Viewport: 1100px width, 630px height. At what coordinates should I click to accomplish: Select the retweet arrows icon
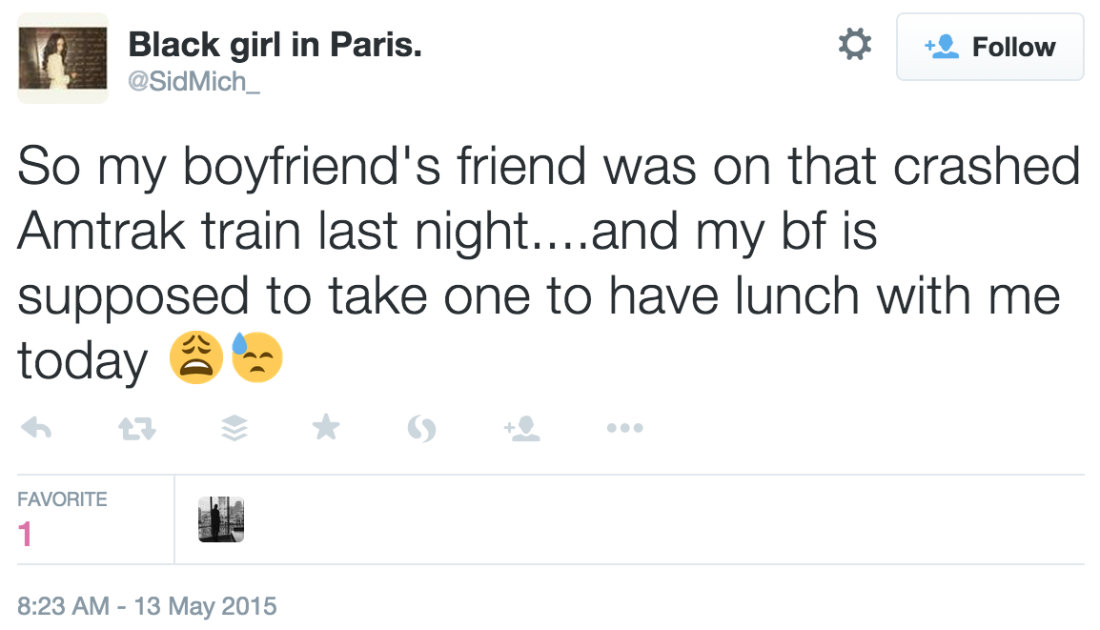[x=134, y=427]
